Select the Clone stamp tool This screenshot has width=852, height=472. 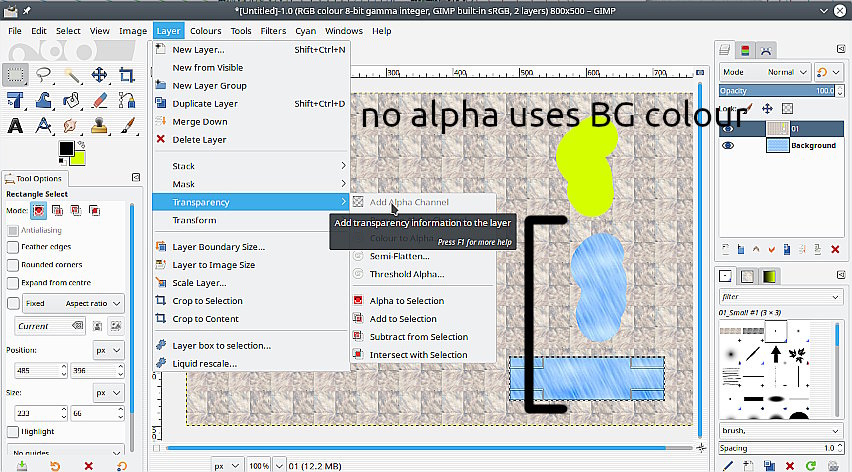[x=99, y=125]
